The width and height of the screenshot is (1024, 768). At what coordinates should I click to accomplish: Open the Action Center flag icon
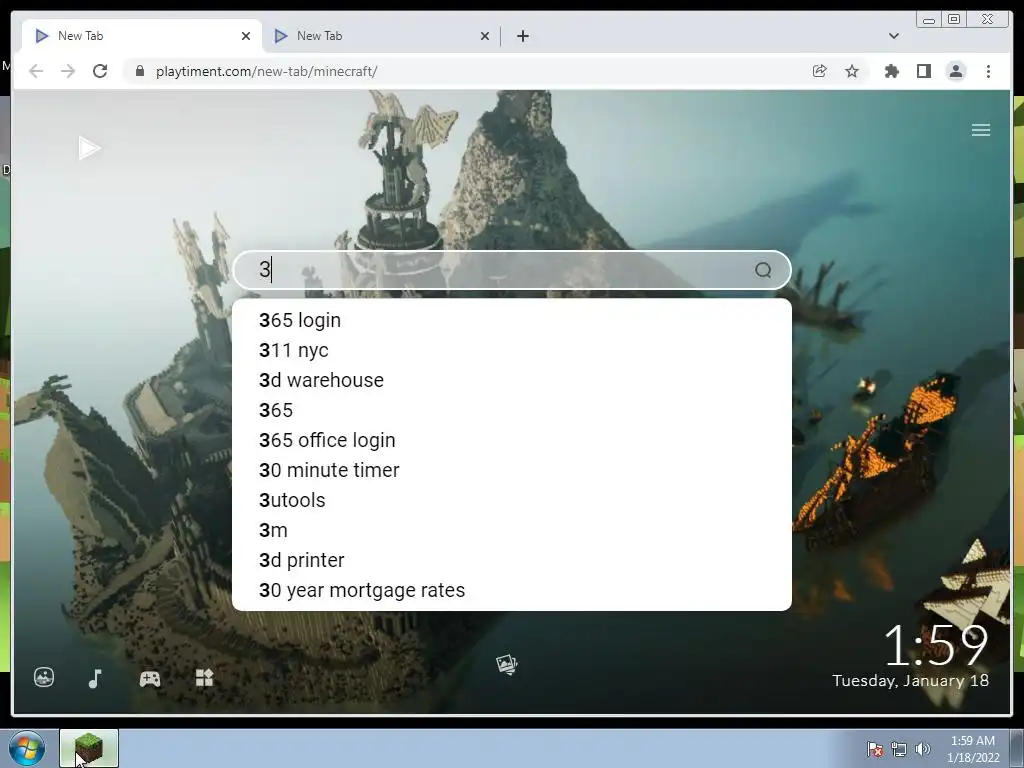[x=874, y=749]
